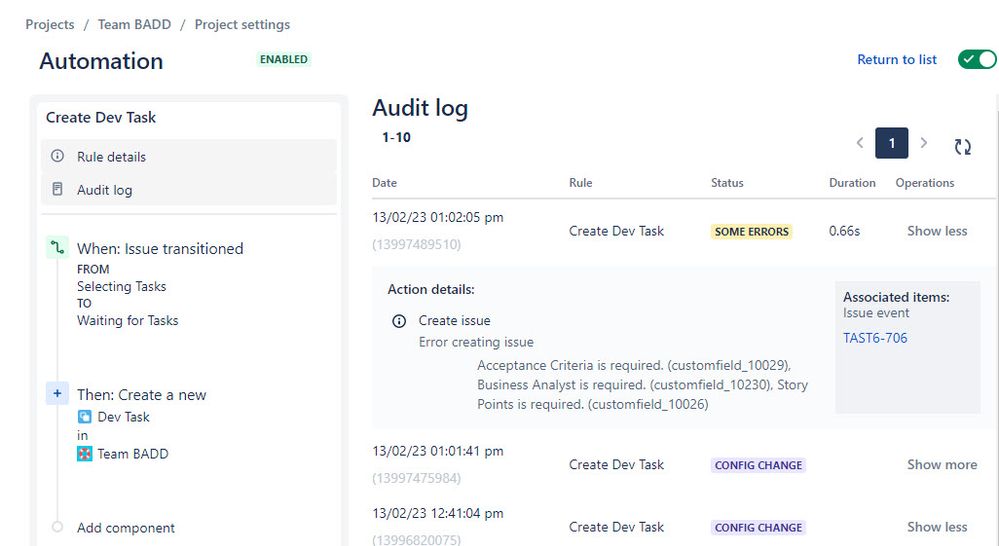The width and height of the screenshot is (999, 546).
Task: Collapse the SOME ERRORS entry with Show less
Action: [x=937, y=231]
